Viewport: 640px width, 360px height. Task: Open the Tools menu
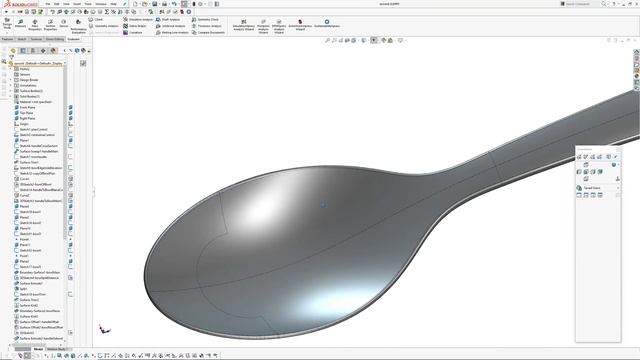pyautogui.click(x=88, y=4)
